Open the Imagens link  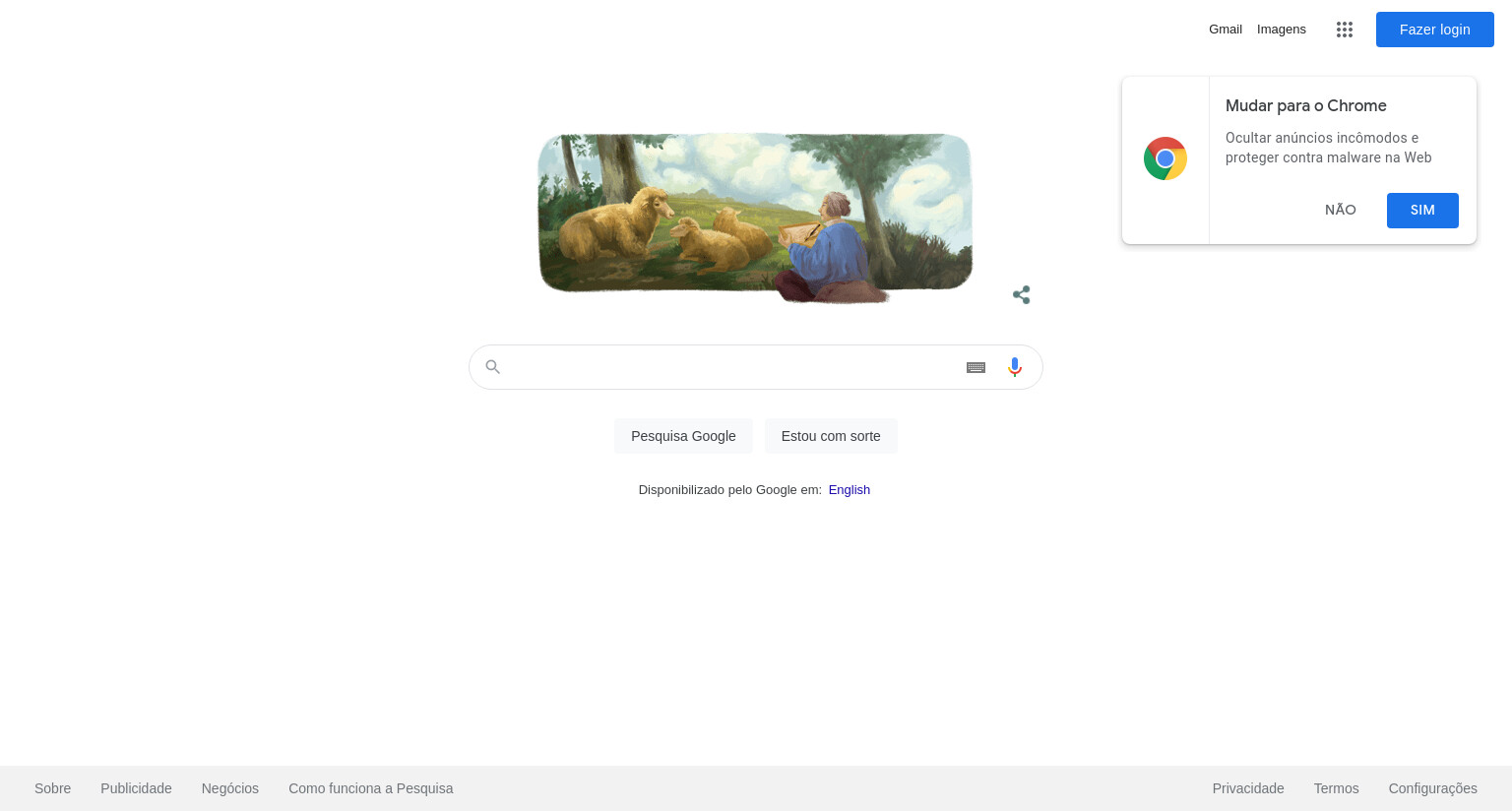pyautogui.click(x=1282, y=30)
